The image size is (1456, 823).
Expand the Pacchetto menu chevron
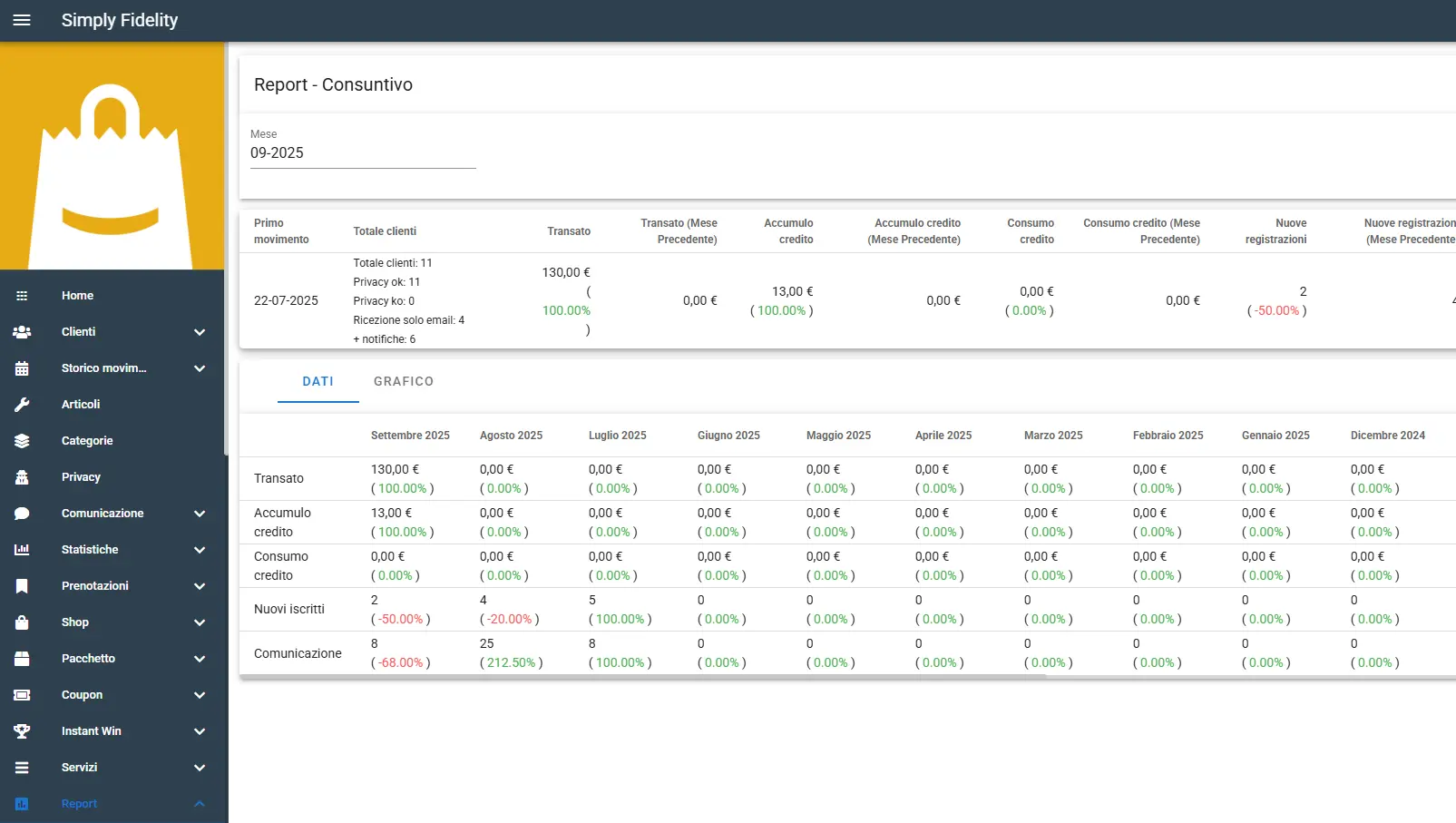(200, 659)
